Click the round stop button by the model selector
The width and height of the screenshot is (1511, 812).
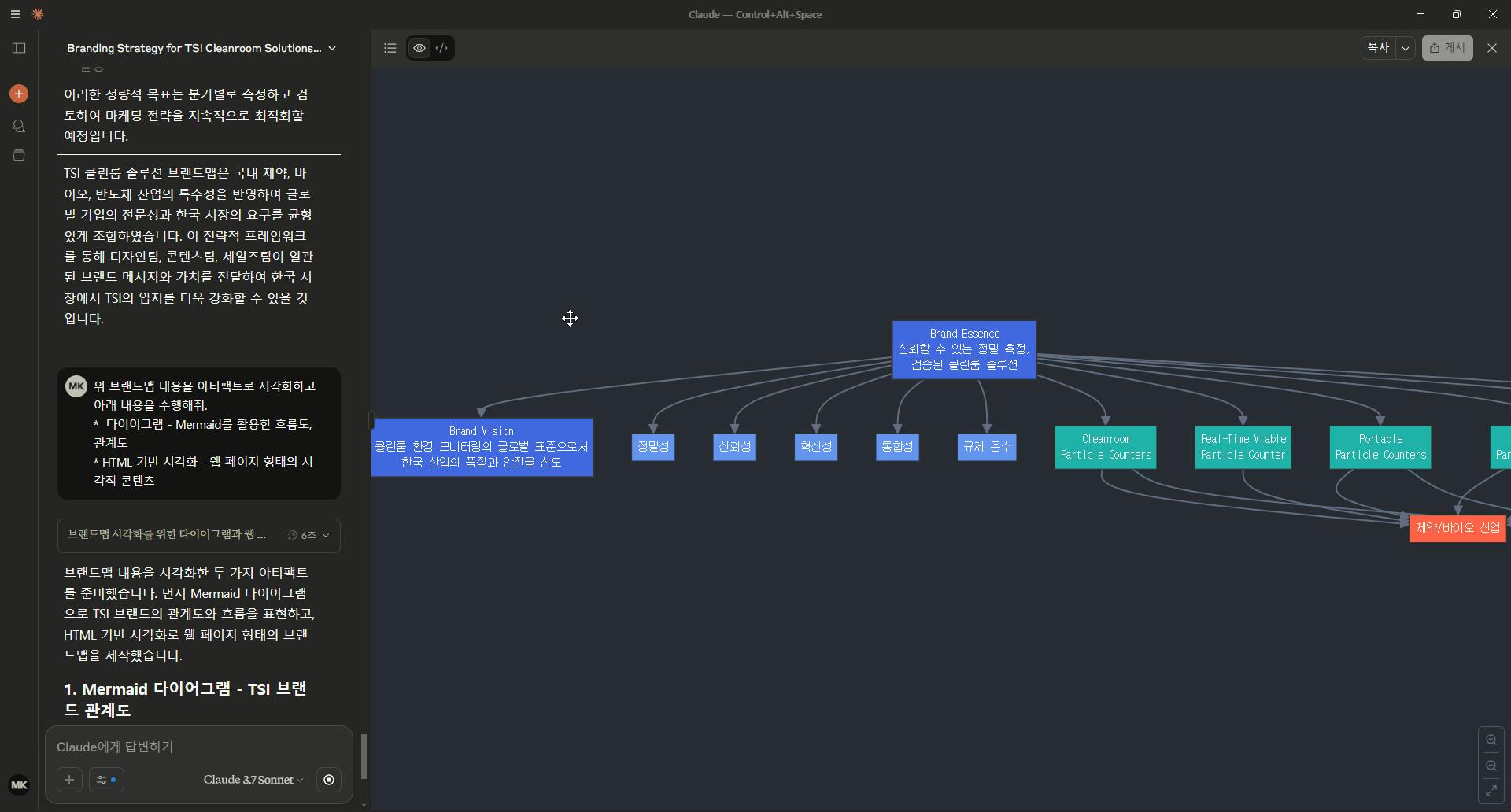click(329, 780)
